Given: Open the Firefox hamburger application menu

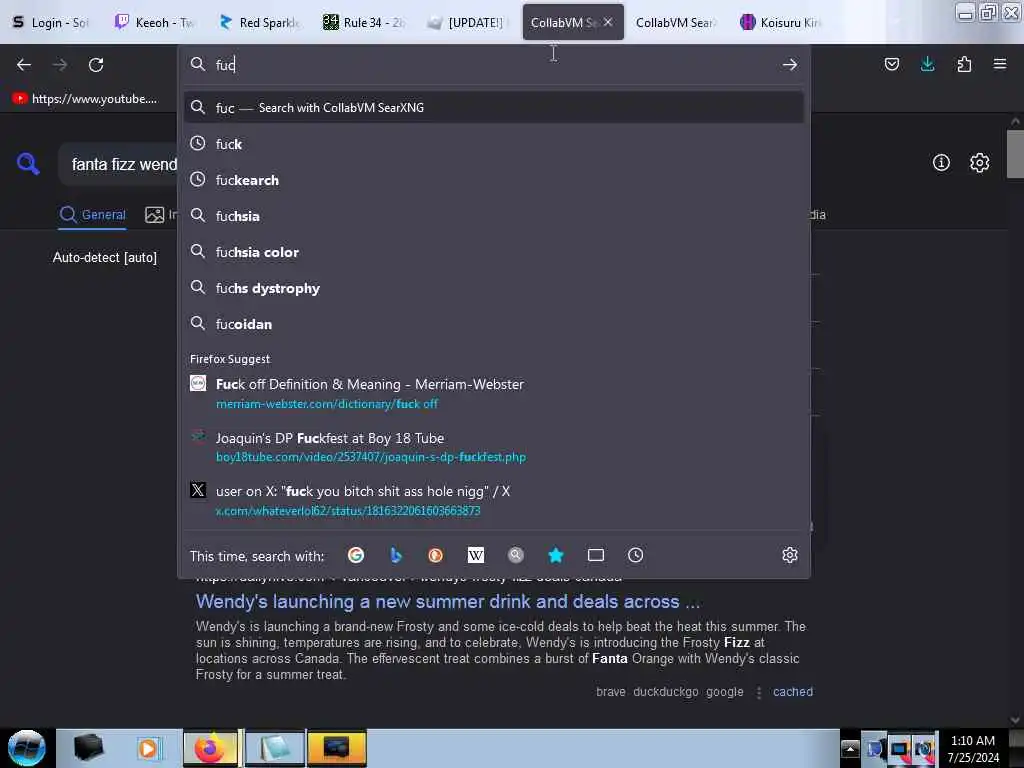Looking at the screenshot, I should click(x=1000, y=64).
